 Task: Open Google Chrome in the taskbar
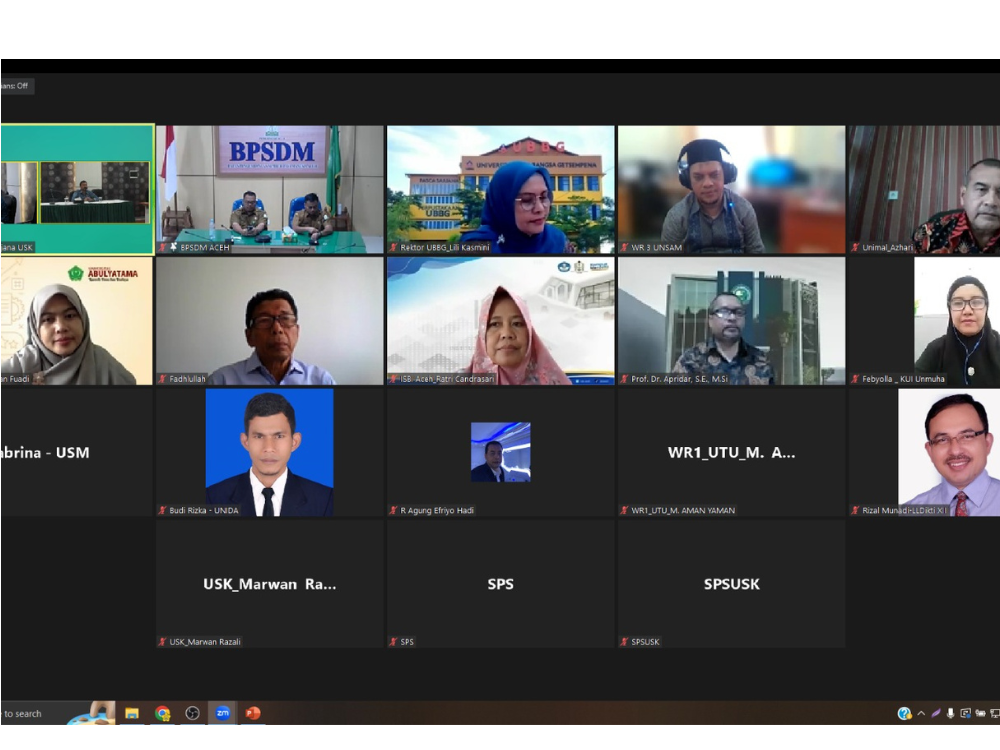coord(163,713)
